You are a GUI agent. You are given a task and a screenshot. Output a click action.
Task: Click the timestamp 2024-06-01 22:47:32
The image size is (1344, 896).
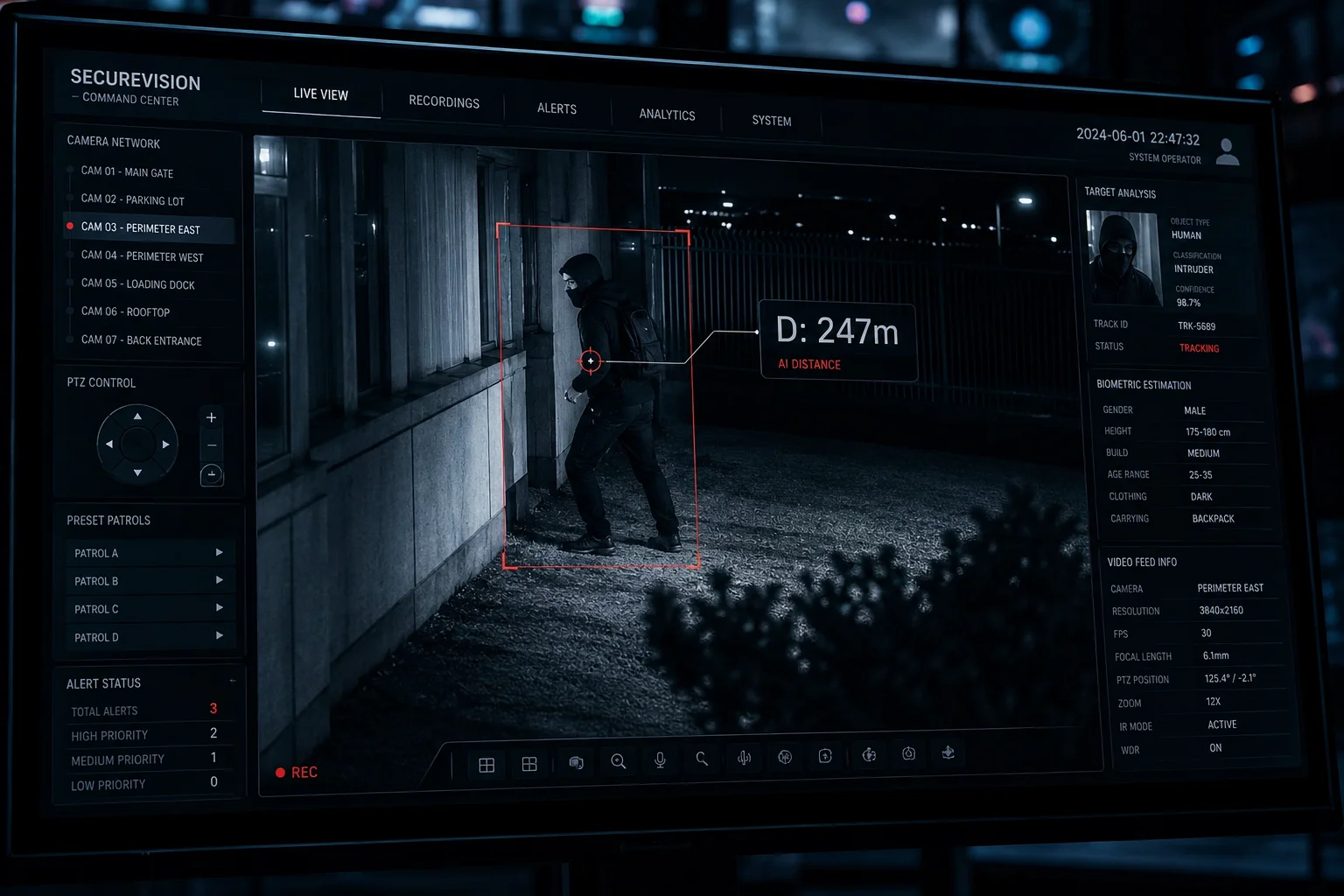(1137, 137)
